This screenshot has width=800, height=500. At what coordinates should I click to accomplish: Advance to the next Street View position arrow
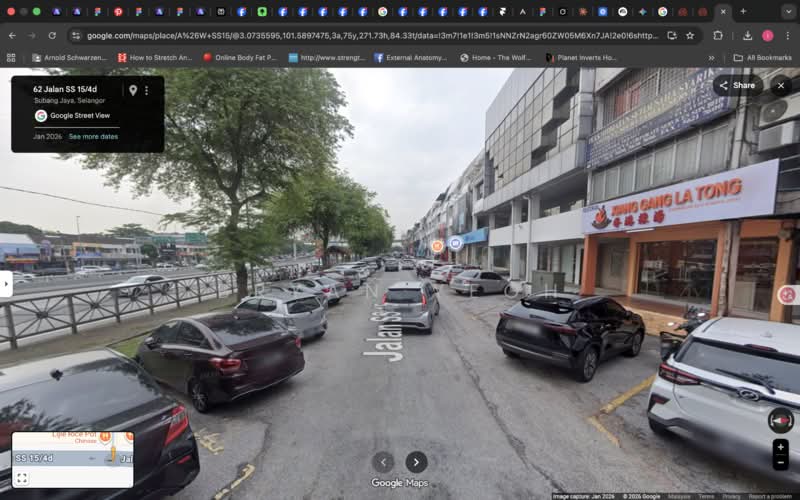[416, 461]
